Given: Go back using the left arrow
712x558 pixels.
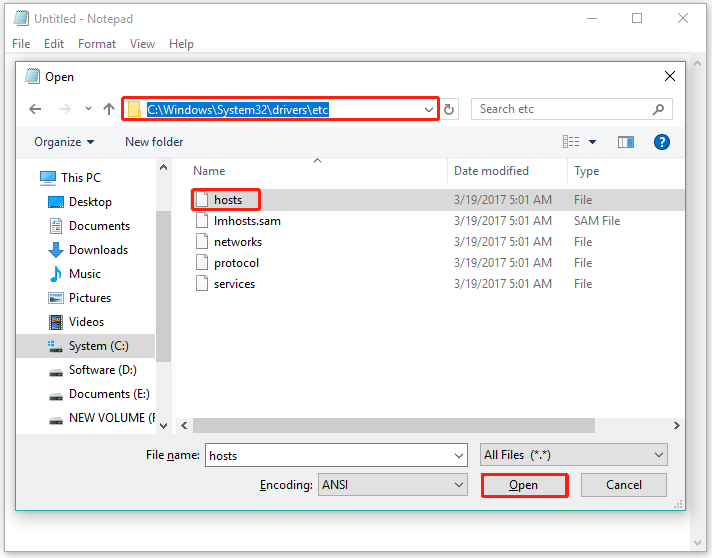Looking at the screenshot, I should tap(35, 109).
